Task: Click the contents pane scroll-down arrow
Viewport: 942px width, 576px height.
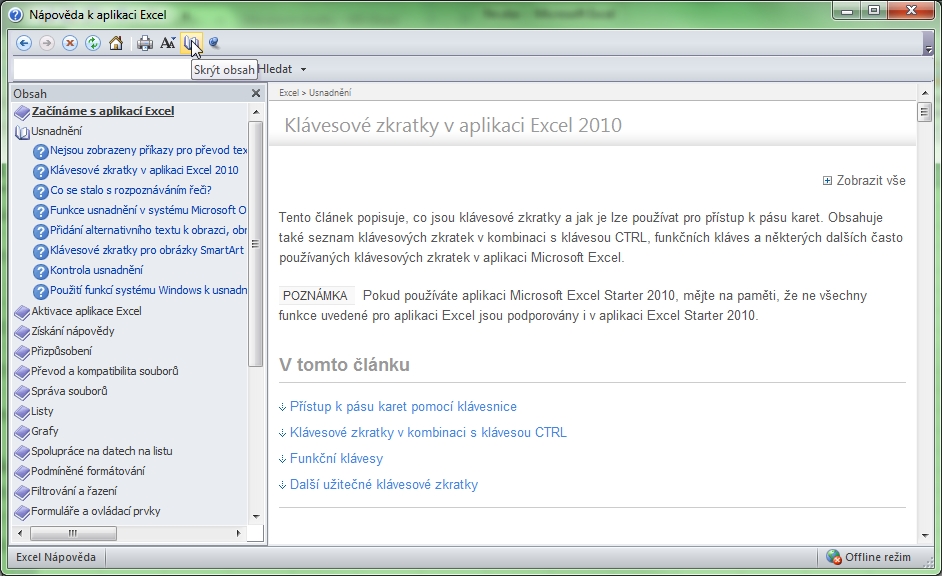Action: (x=256, y=517)
